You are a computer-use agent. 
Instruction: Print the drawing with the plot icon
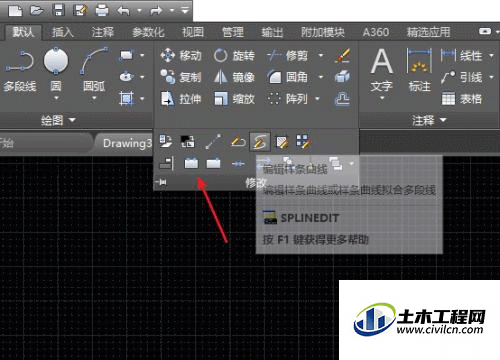102,10
